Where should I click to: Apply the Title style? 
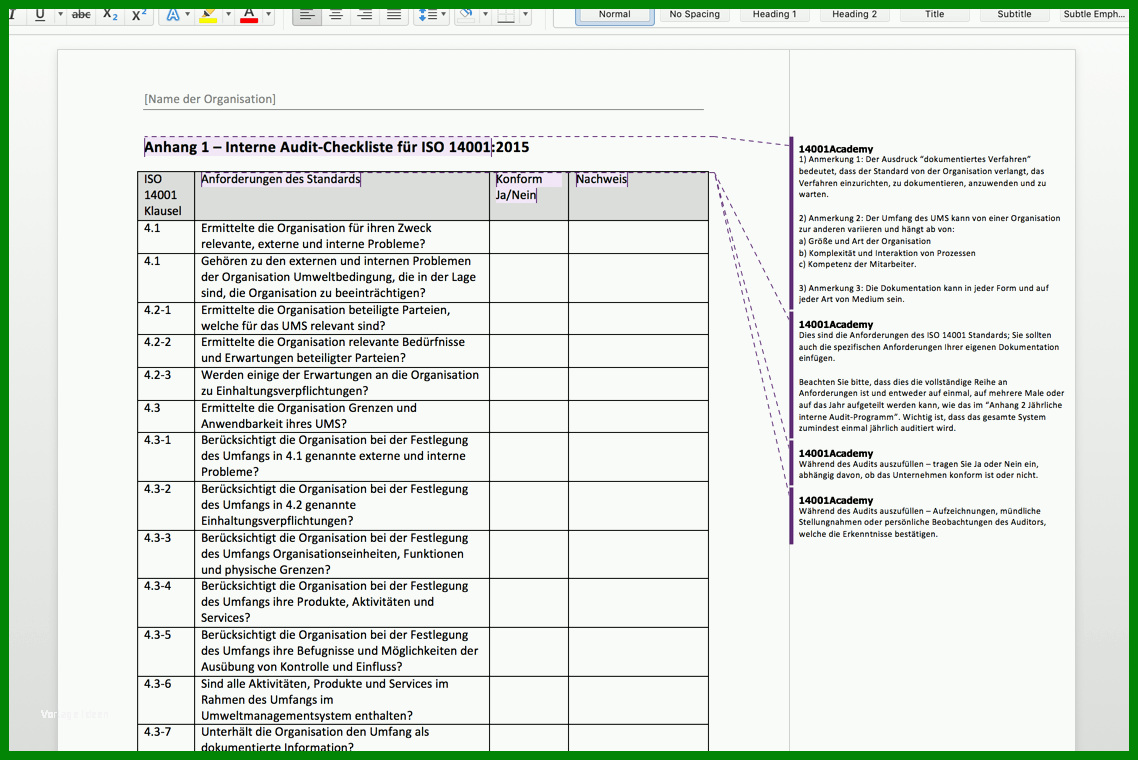click(935, 15)
